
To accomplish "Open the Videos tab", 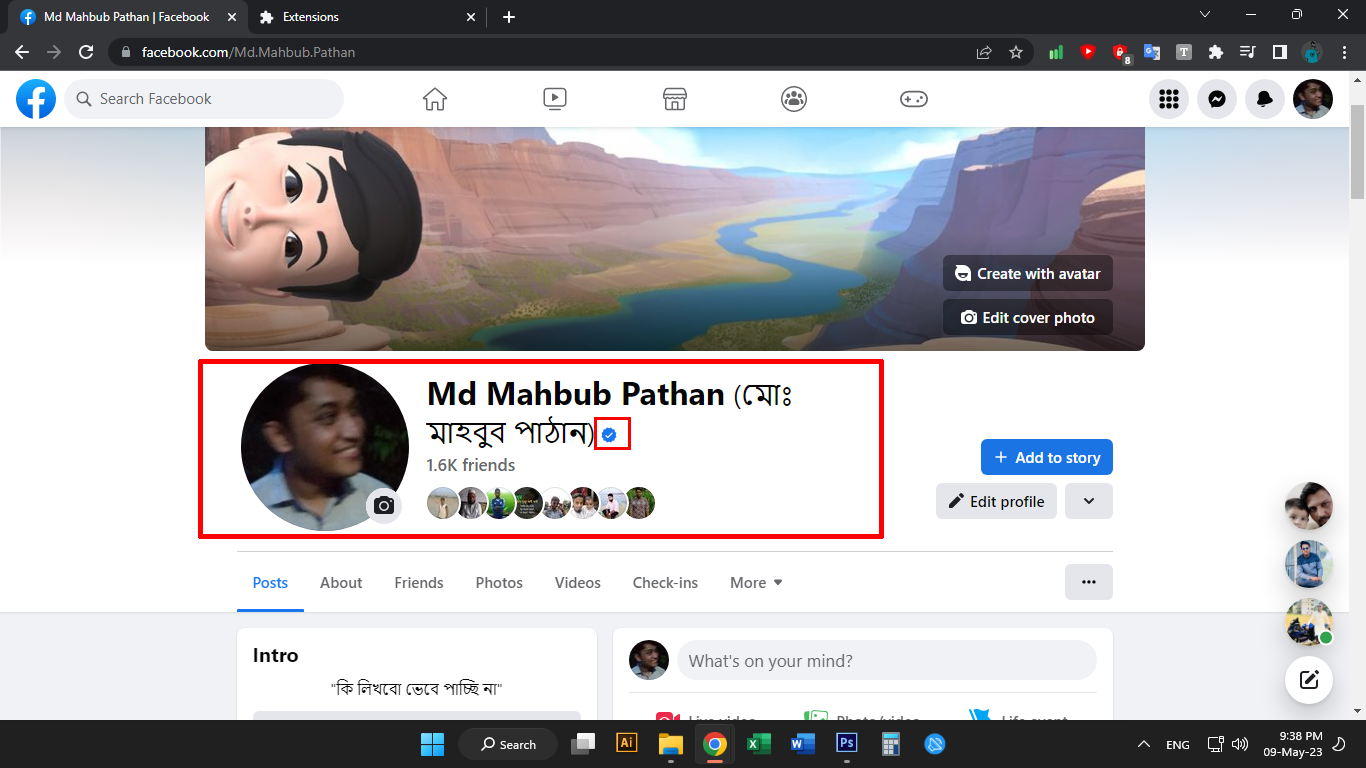I will pos(578,582).
